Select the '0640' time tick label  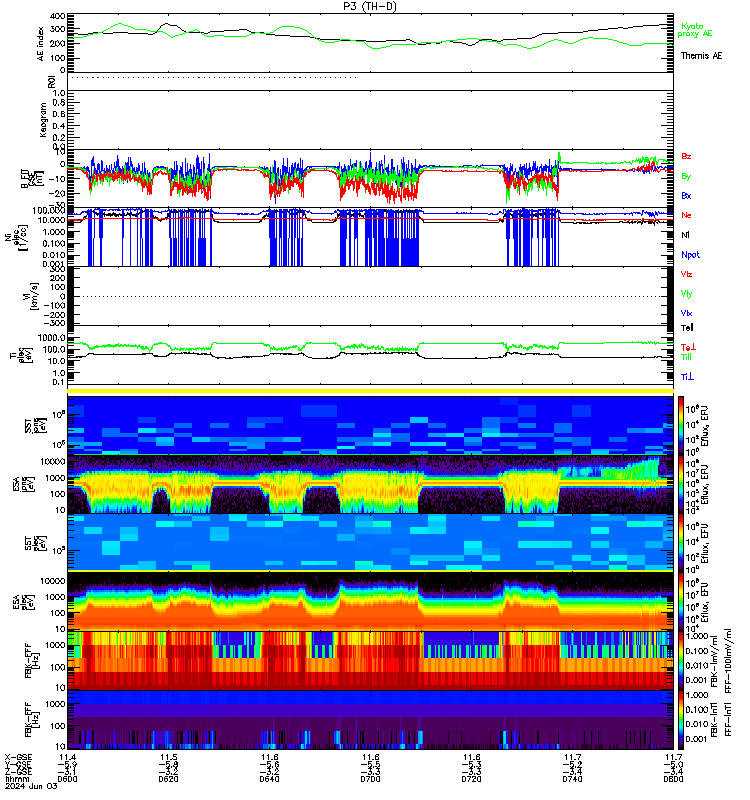click(x=269, y=779)
